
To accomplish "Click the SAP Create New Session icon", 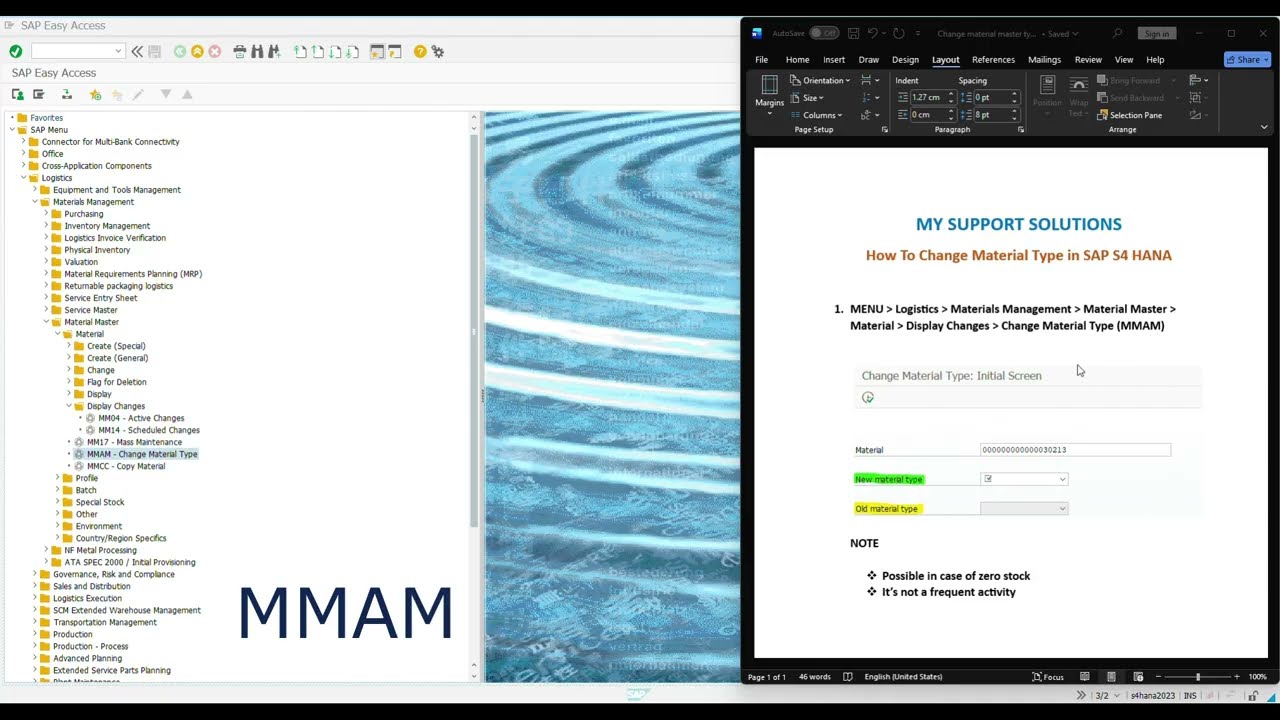I will (377, 51).
